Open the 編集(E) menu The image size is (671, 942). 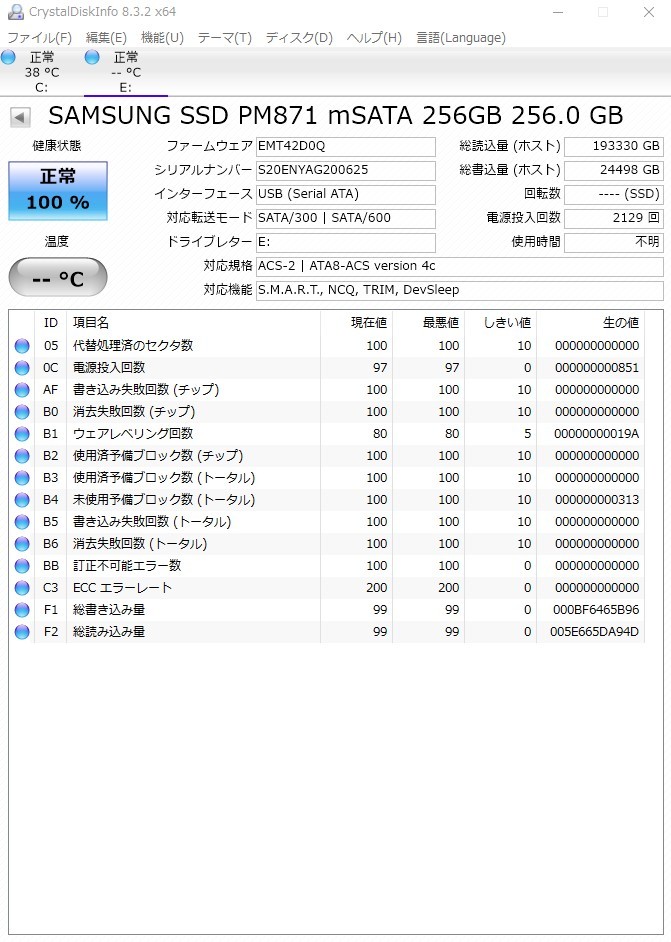pyautogui.click(x=106, y=38)
